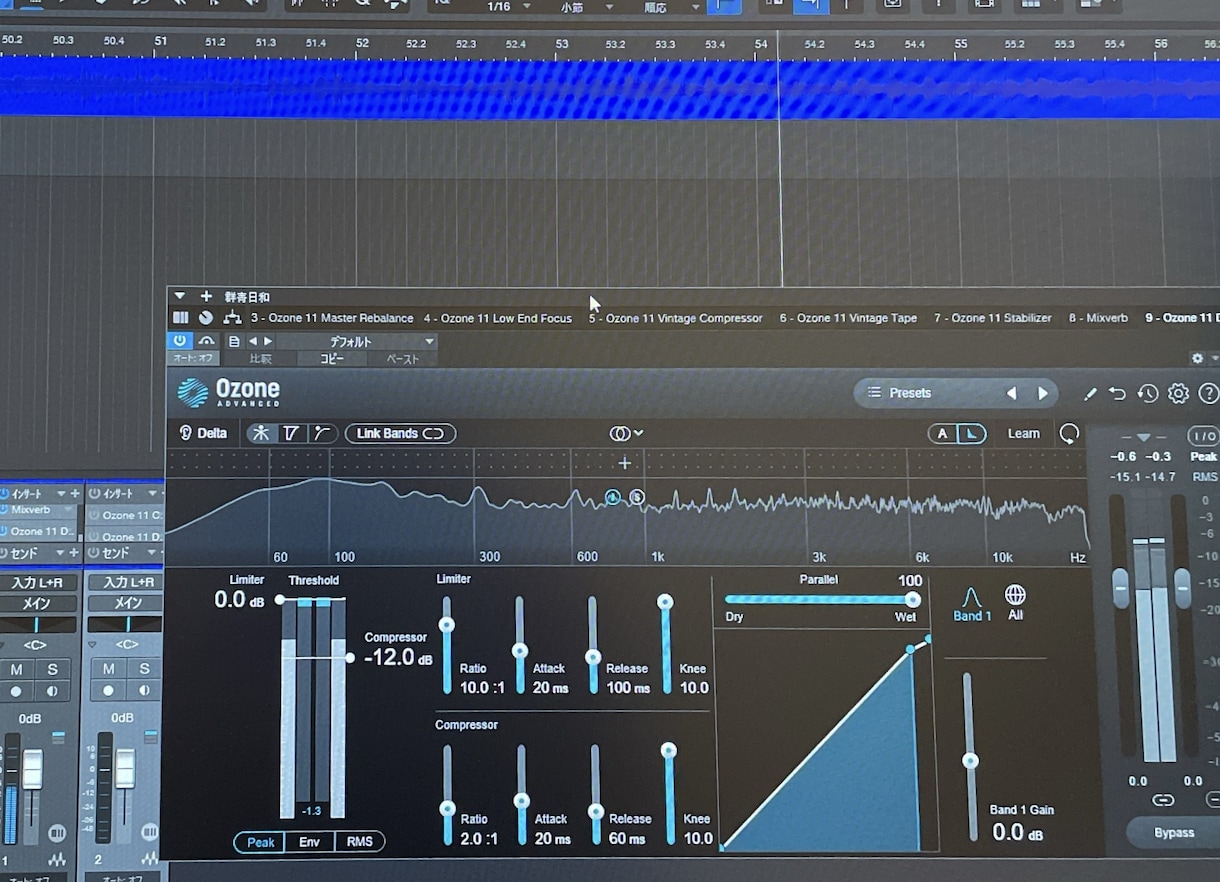Screen dimensions: 1220x882
Task: Open the plugin window gear options menu
Action: tap(1197, 358)
